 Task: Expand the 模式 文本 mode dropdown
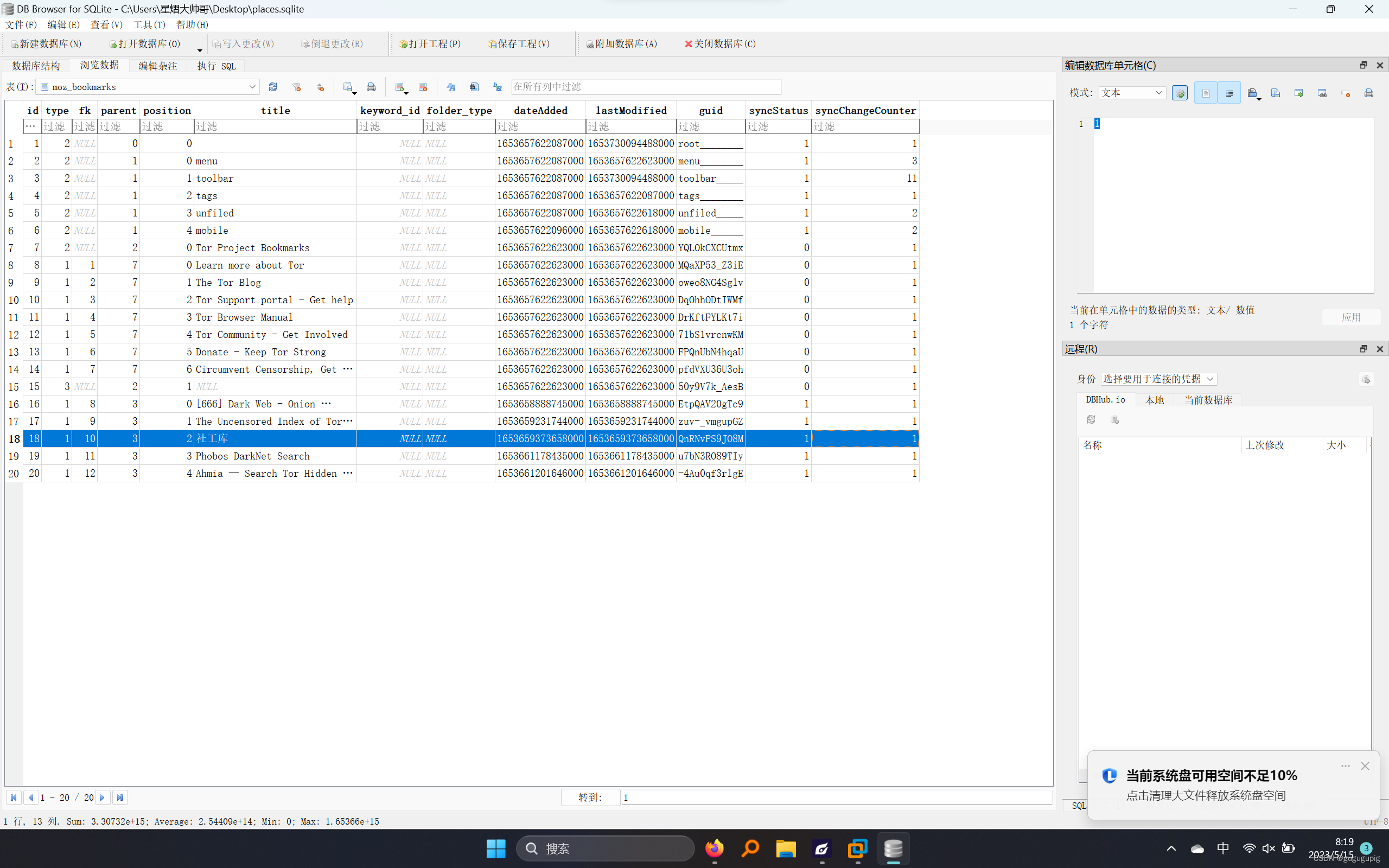[1158, 93]
